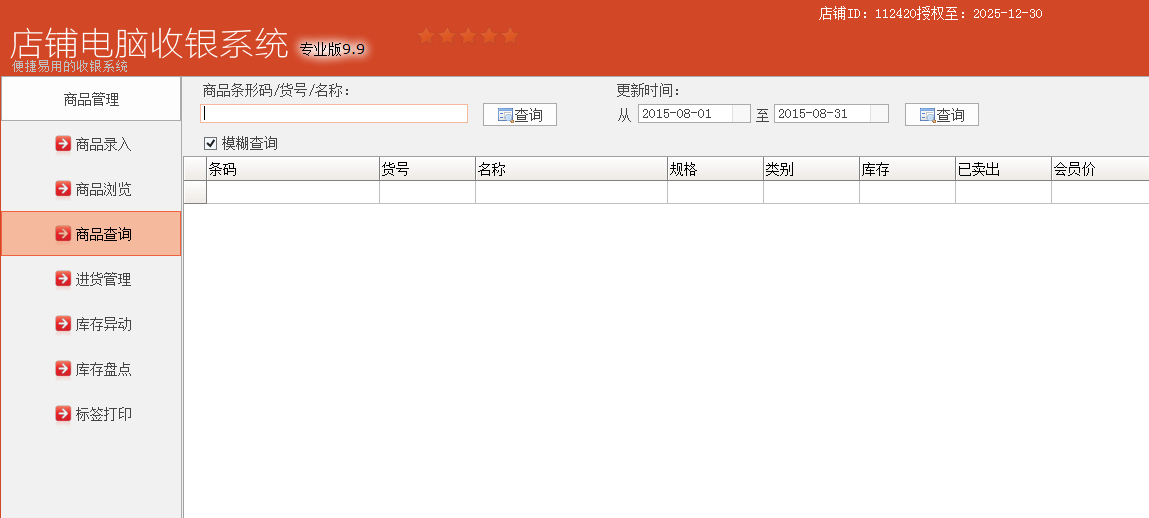Click the 会员价 column header
This screenshot has width=1149, height=518.
(x=1100, y=169)
